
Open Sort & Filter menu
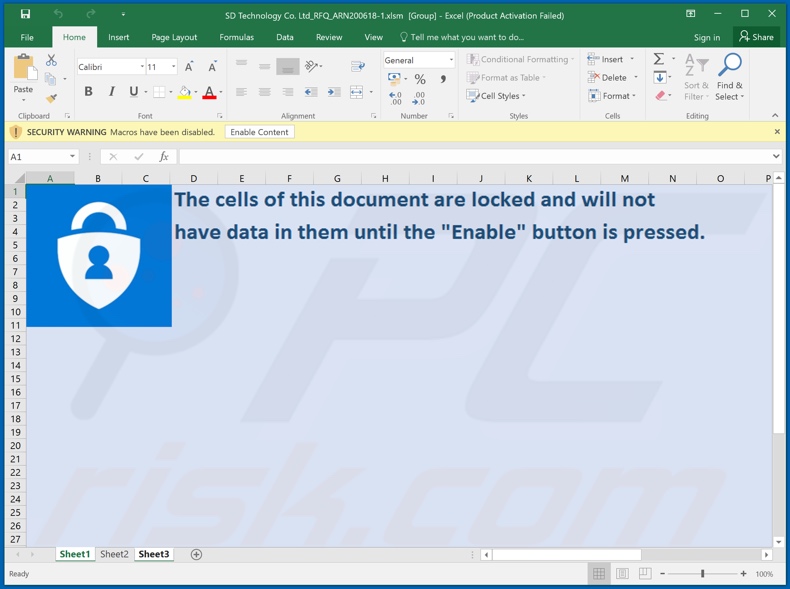pos(696,77)
